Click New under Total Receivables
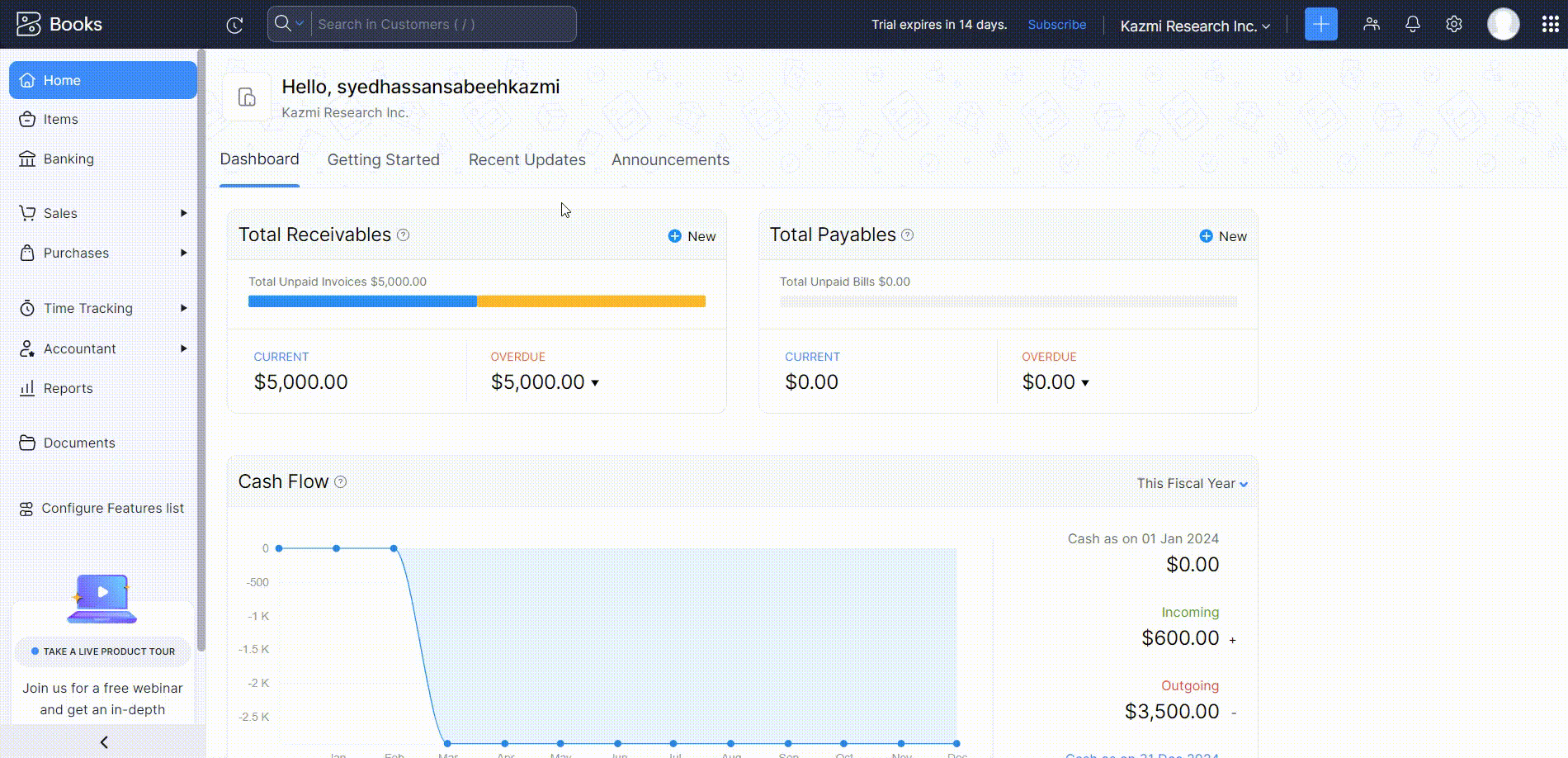The image size is (1568, 758). coord(692,236)
